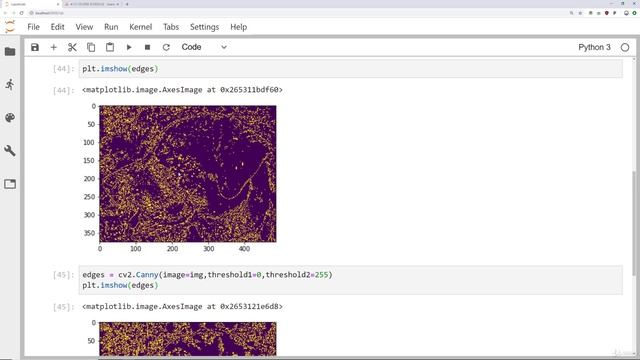Click the [44]: input cell prompt
The width and height of the screenshot is (640, 360).
coord(64,69)
